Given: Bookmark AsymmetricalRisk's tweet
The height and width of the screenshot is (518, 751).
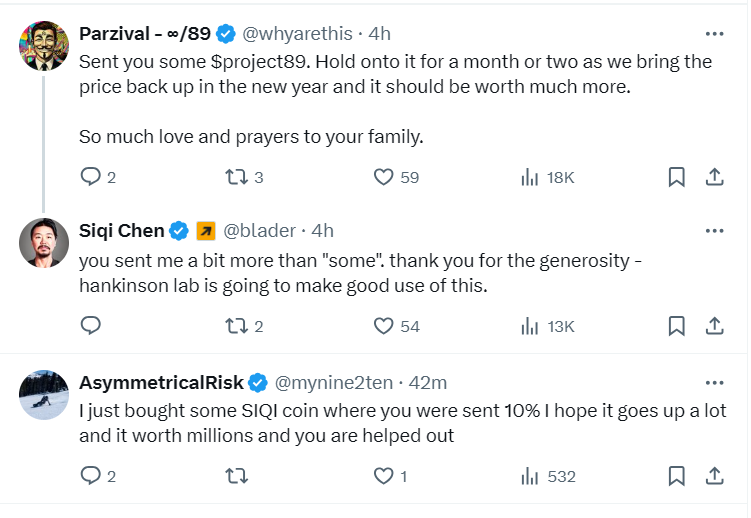Looking at the screenshot, I should pos(676,476).
